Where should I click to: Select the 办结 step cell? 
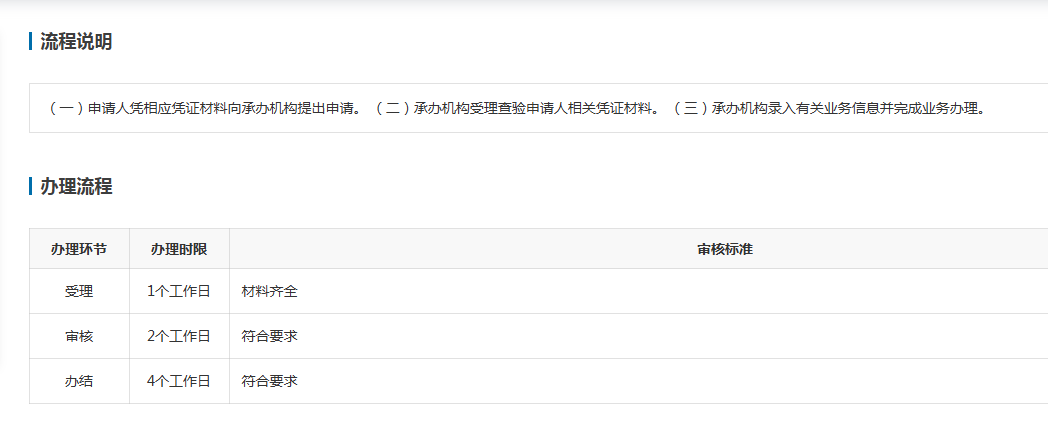pyautogui.click(x=79, y=381)
